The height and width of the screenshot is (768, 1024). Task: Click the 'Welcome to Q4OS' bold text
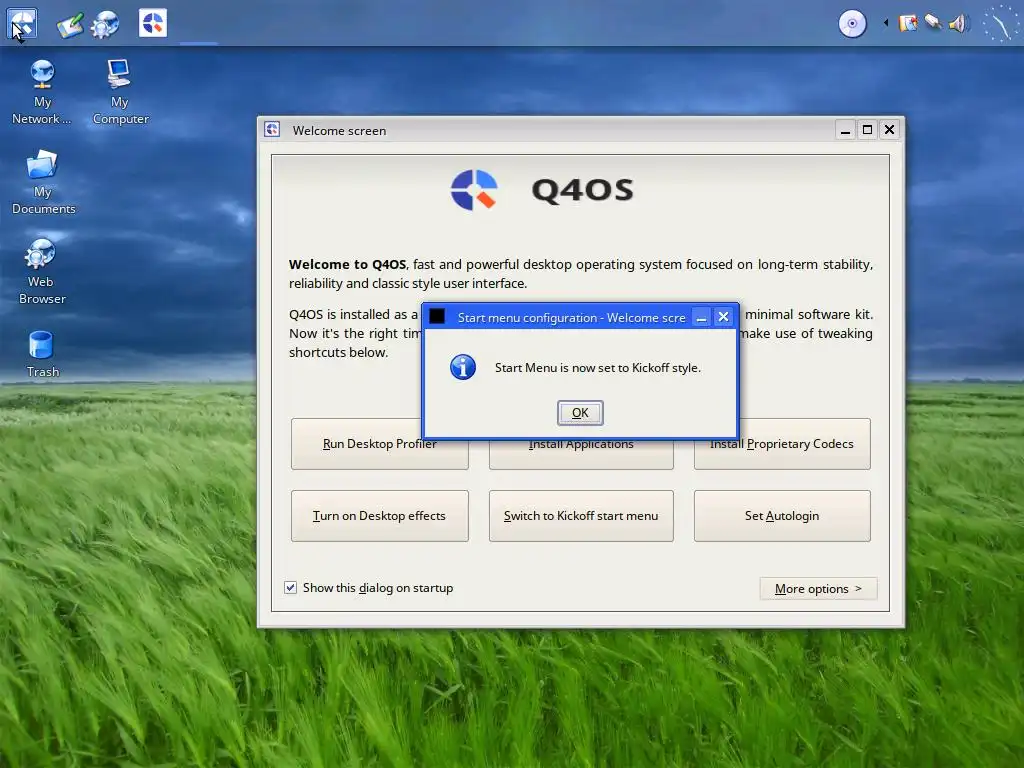(347, 264)
